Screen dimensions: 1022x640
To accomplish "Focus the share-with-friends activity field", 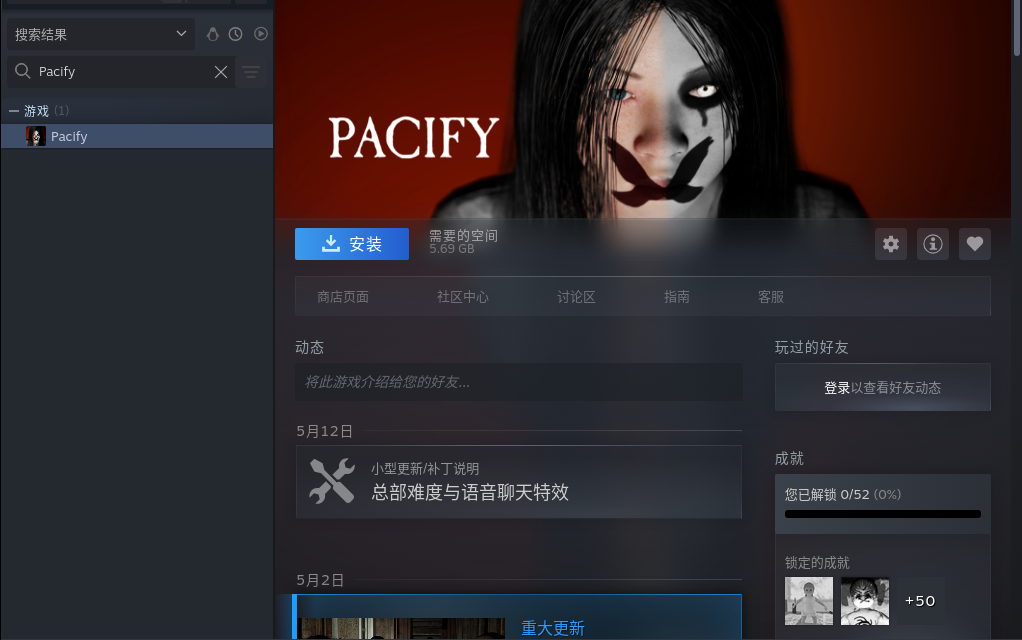I will 519,382.
